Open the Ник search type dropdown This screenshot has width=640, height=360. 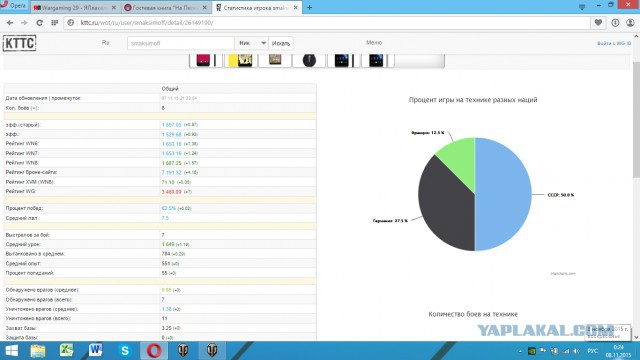[252, 43]
